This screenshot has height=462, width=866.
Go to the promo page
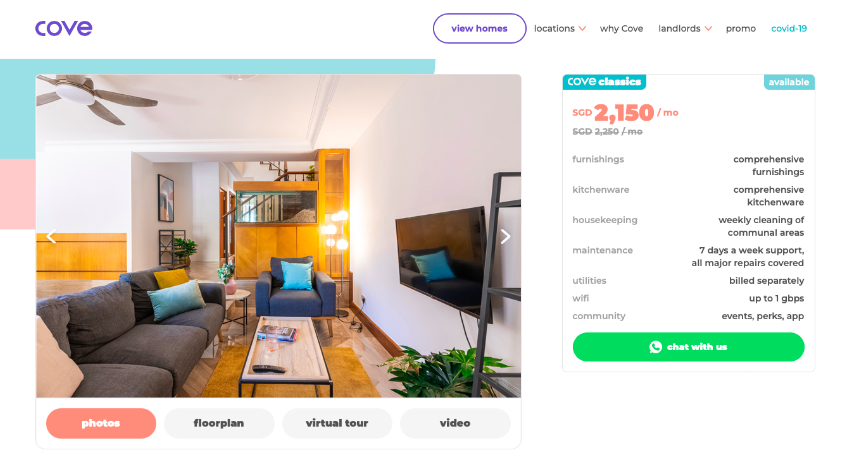click(x=741, y=29)
